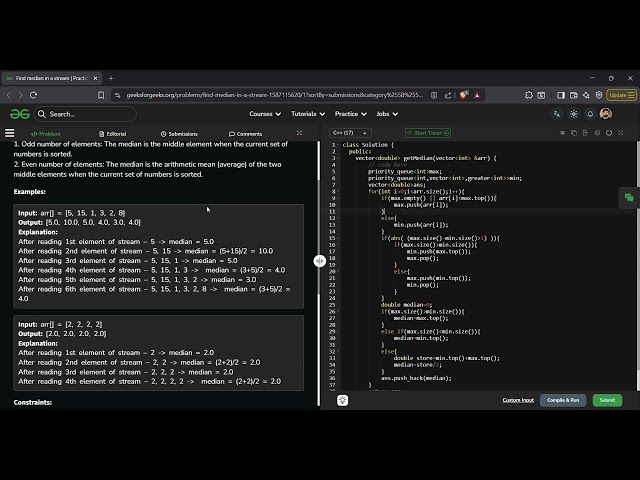Toggle the browser sidebar panel icon
Viewport: 640px width, 480px height.
click(561, 95)
